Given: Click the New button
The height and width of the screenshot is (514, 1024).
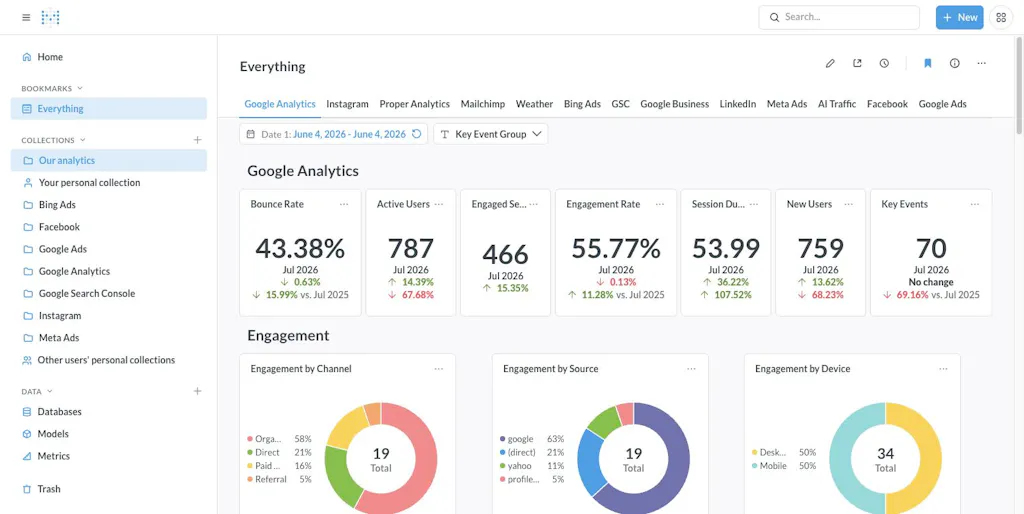Looking at the screenshot, I should (959, 18).
